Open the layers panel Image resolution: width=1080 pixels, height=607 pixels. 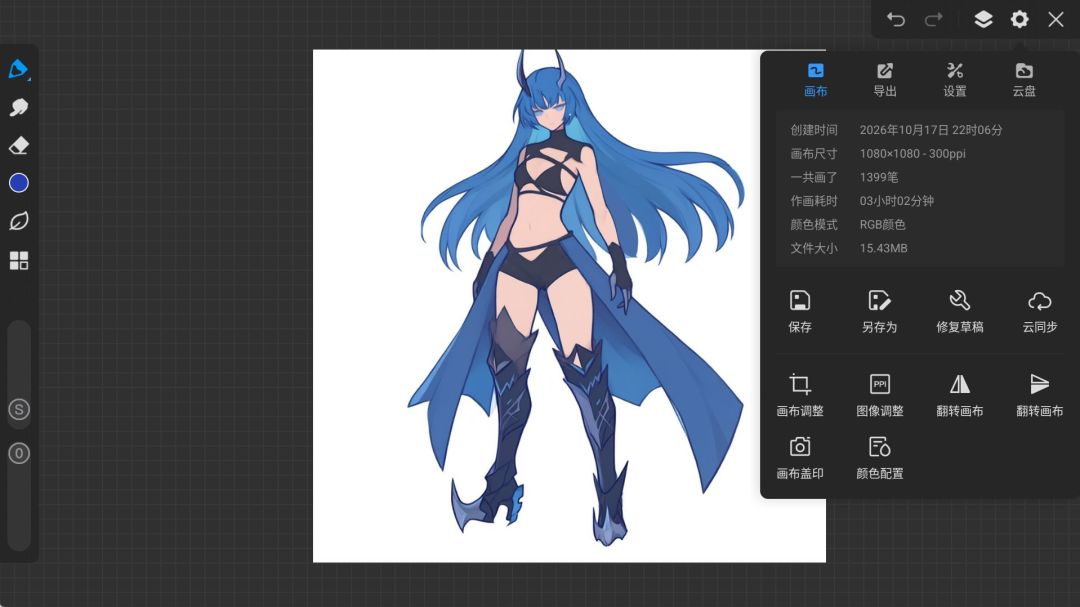[x=983, y=19]
